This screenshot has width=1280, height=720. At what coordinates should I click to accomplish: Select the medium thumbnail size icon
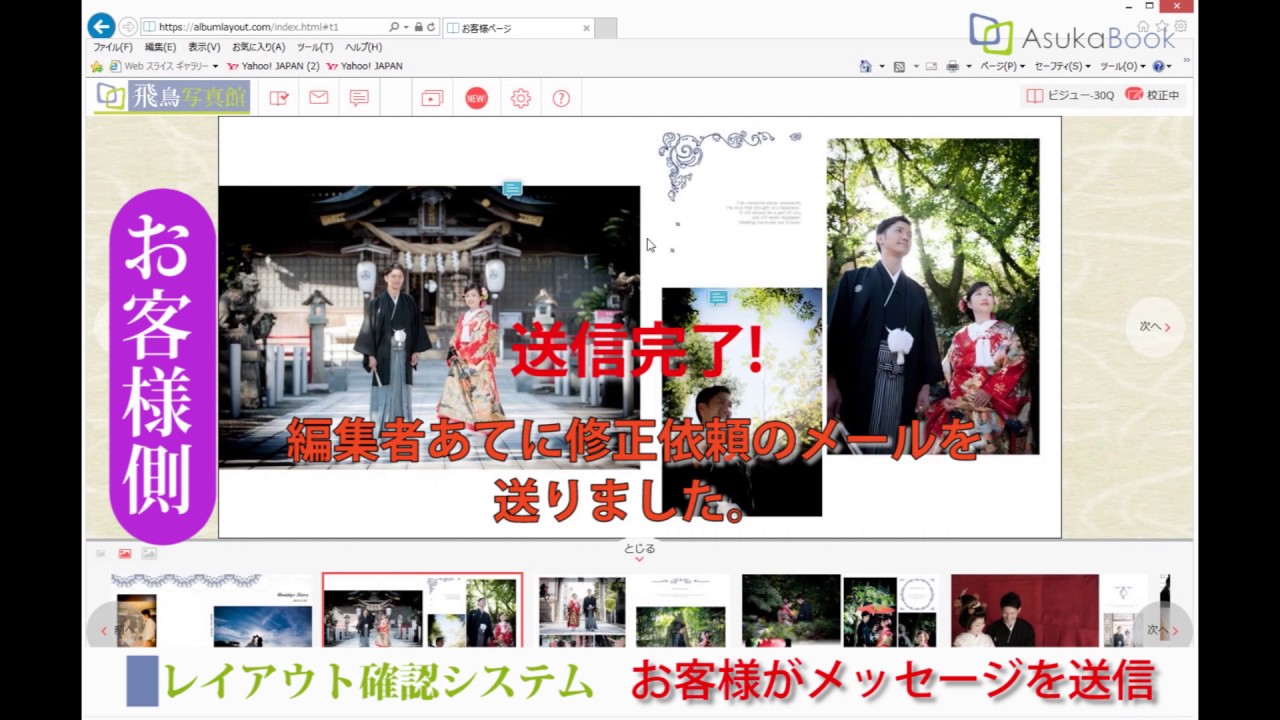(125, 553)
